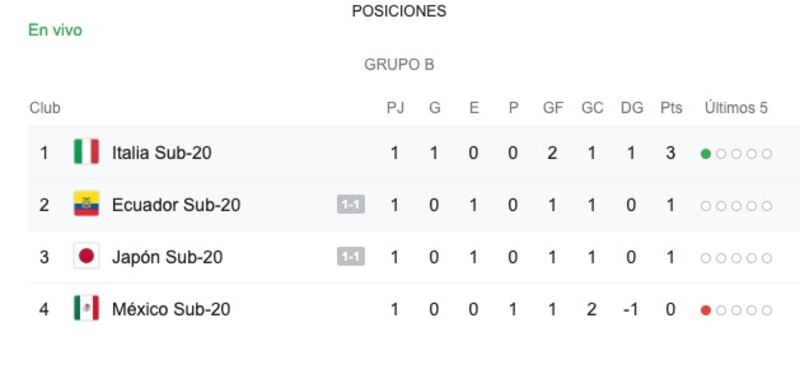Click Italy's green win dot
The image size is (800, 379).
pyautogui.click(x=706, y=154)
